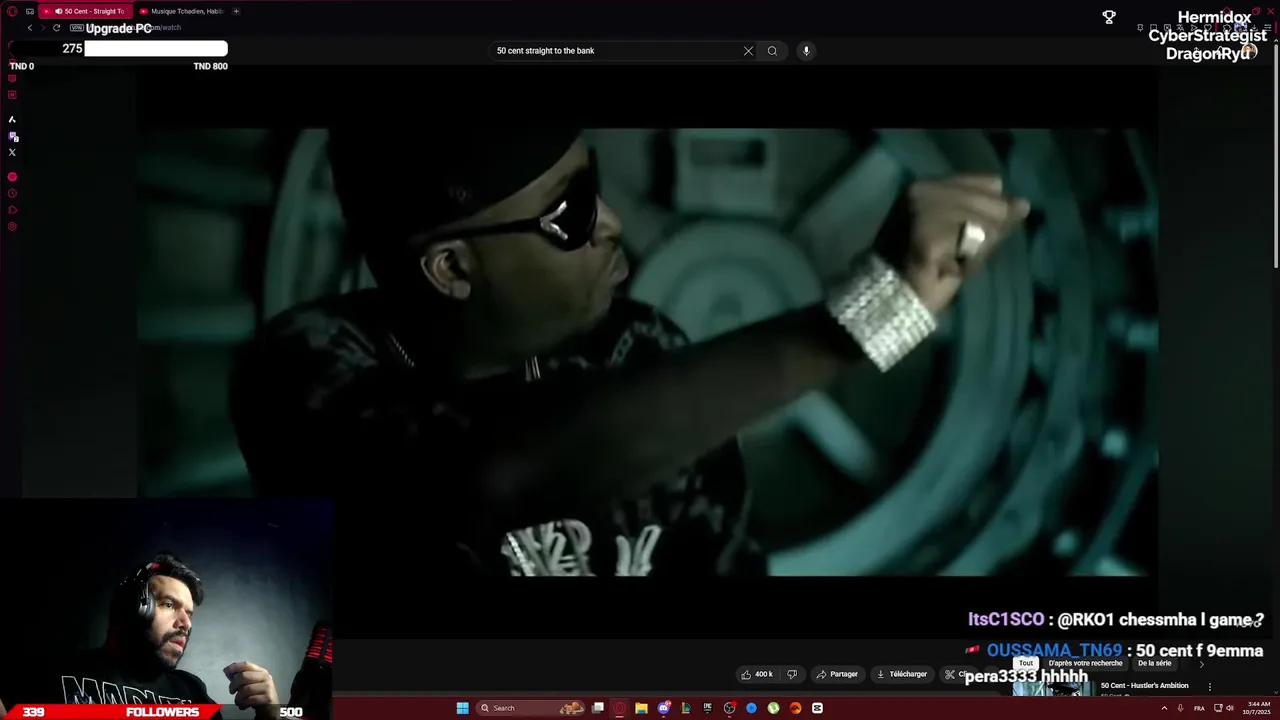Open History clock icon in sidebar
The width and height of the screenshot is (1280, 720).
coord(12,194)
